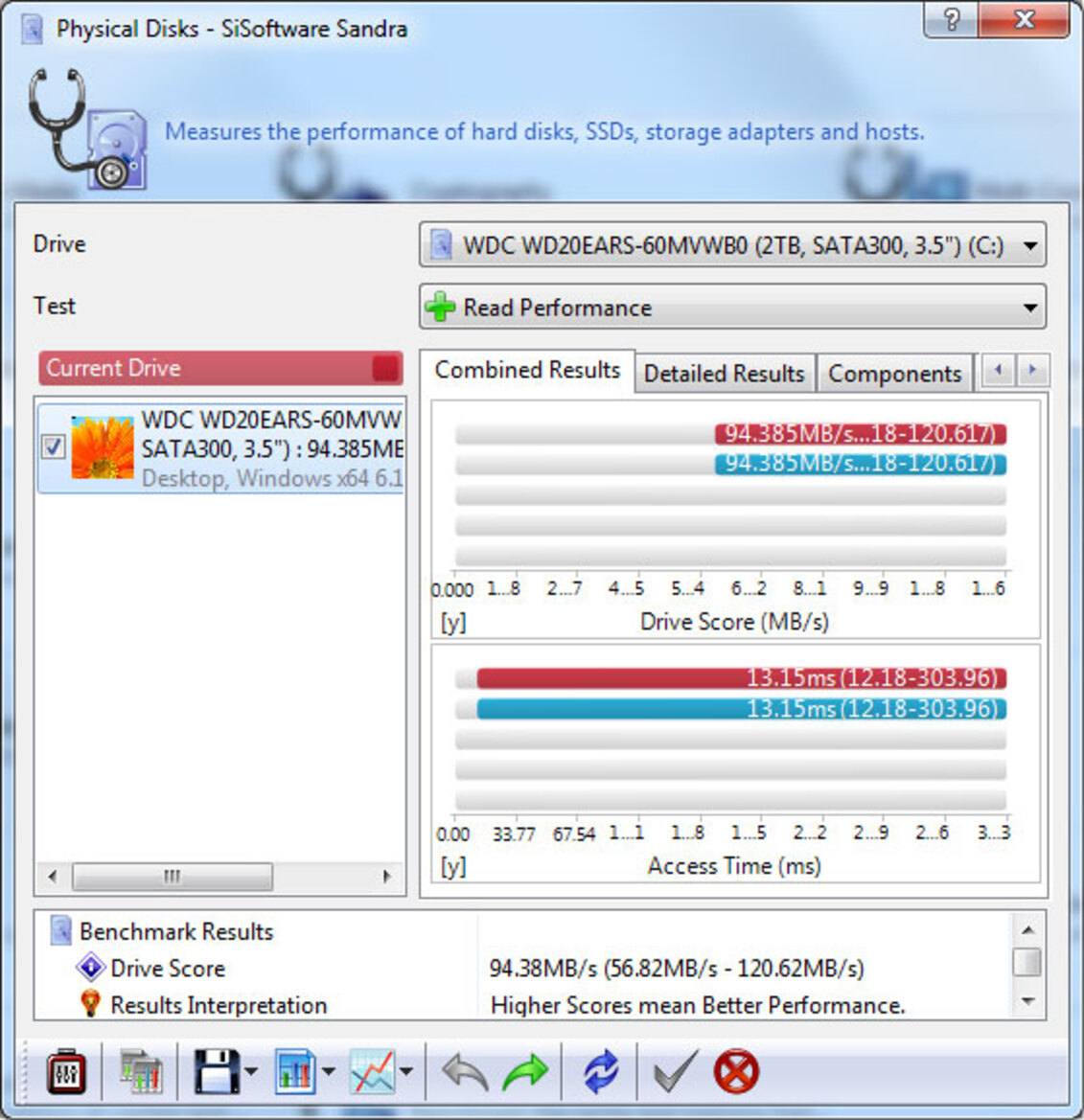Click the Benchmark Results disk icon
The image size is (1084, 1120).
click(x=61, y=930)
